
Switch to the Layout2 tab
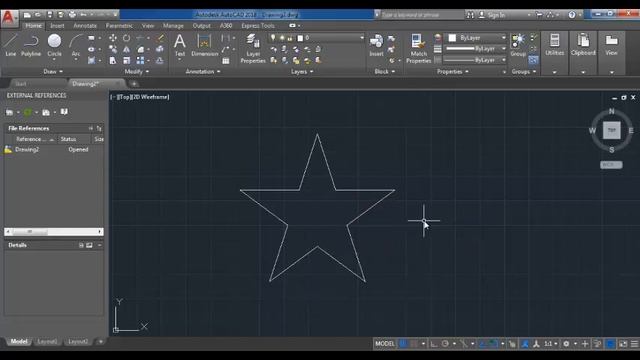(78, 341)
